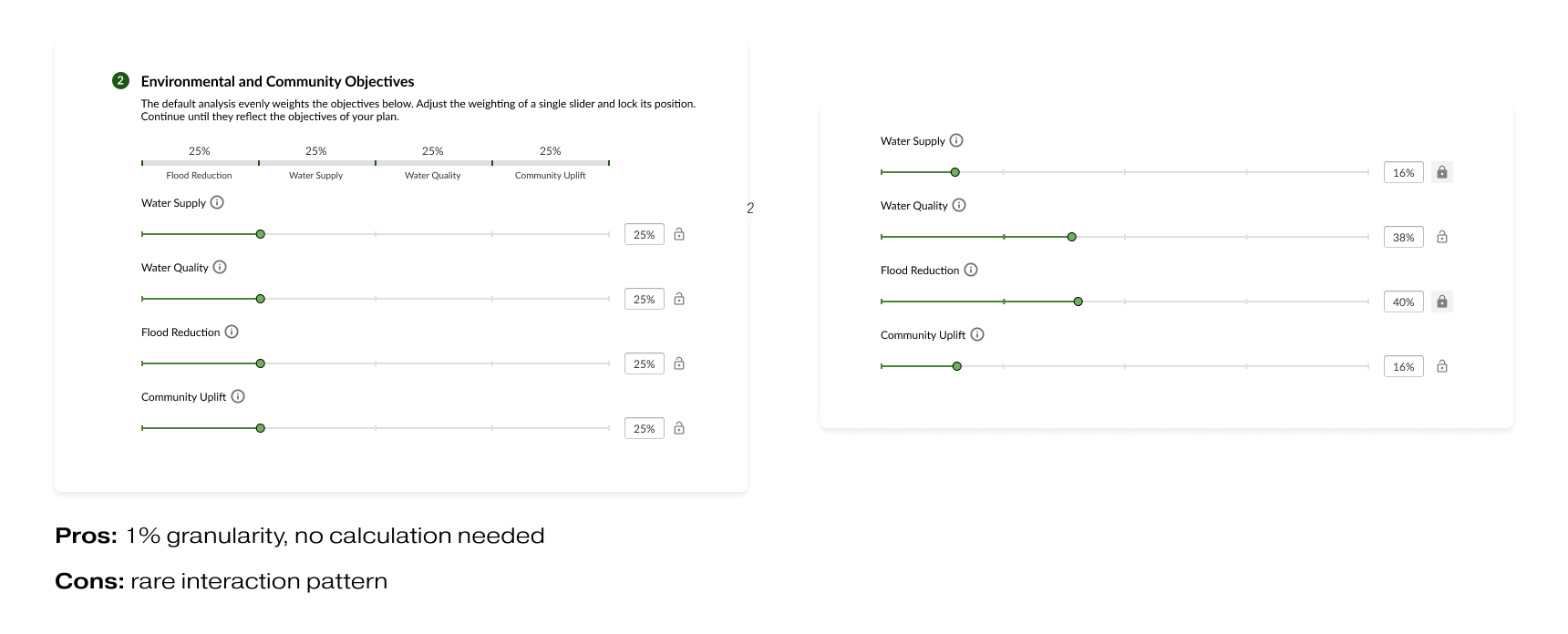Lock the Flood Reduction slider at 25%
The width and height of the screenshot is (1568, 634).
(679, 363)
